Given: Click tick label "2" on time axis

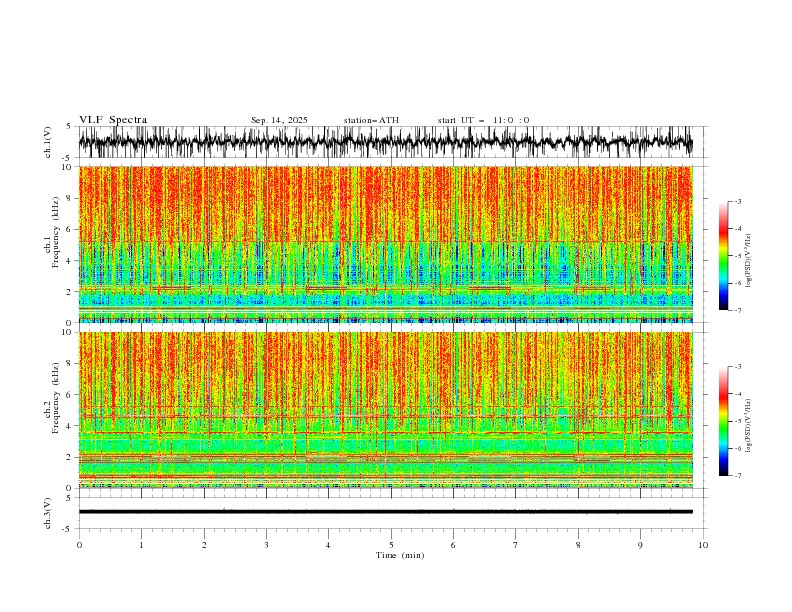Looking at the screenshot, I should click(x=204, y=545).
